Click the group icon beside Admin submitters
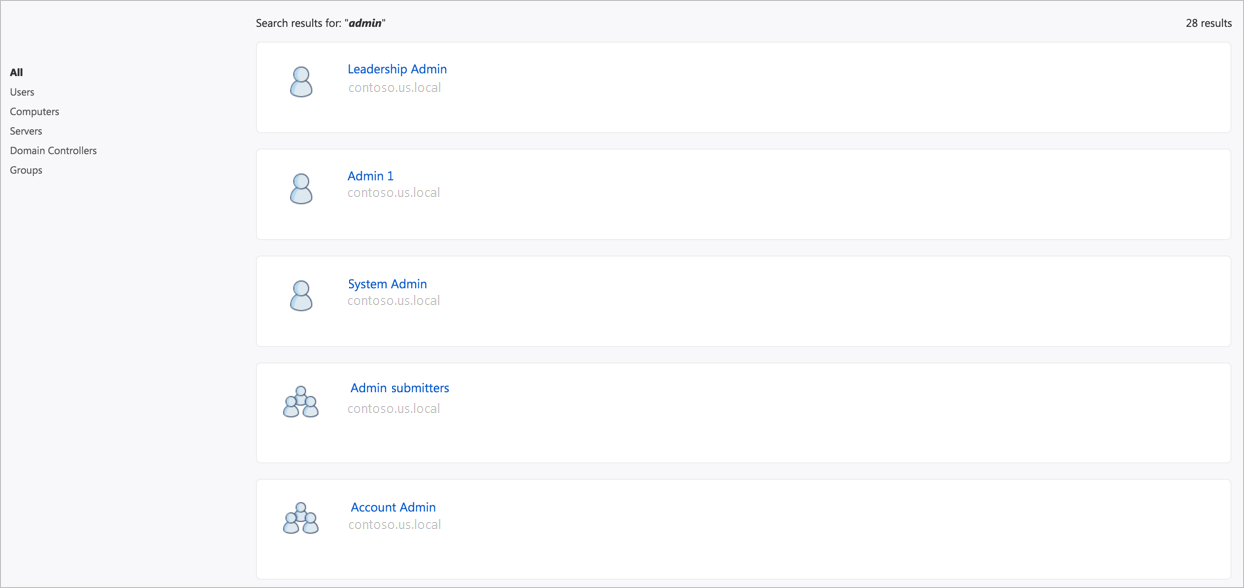 301,402
